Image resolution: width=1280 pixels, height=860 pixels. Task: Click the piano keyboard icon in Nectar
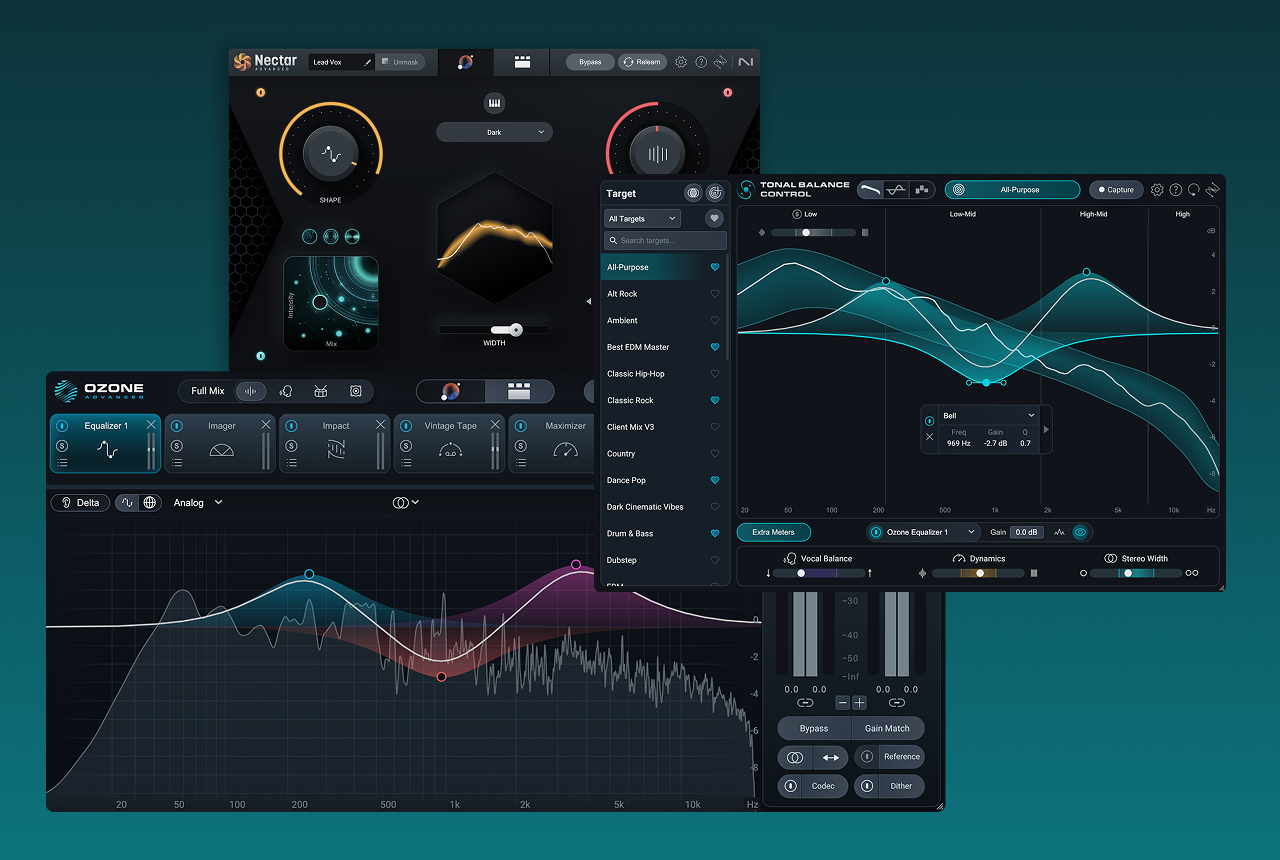pos(494,103)
